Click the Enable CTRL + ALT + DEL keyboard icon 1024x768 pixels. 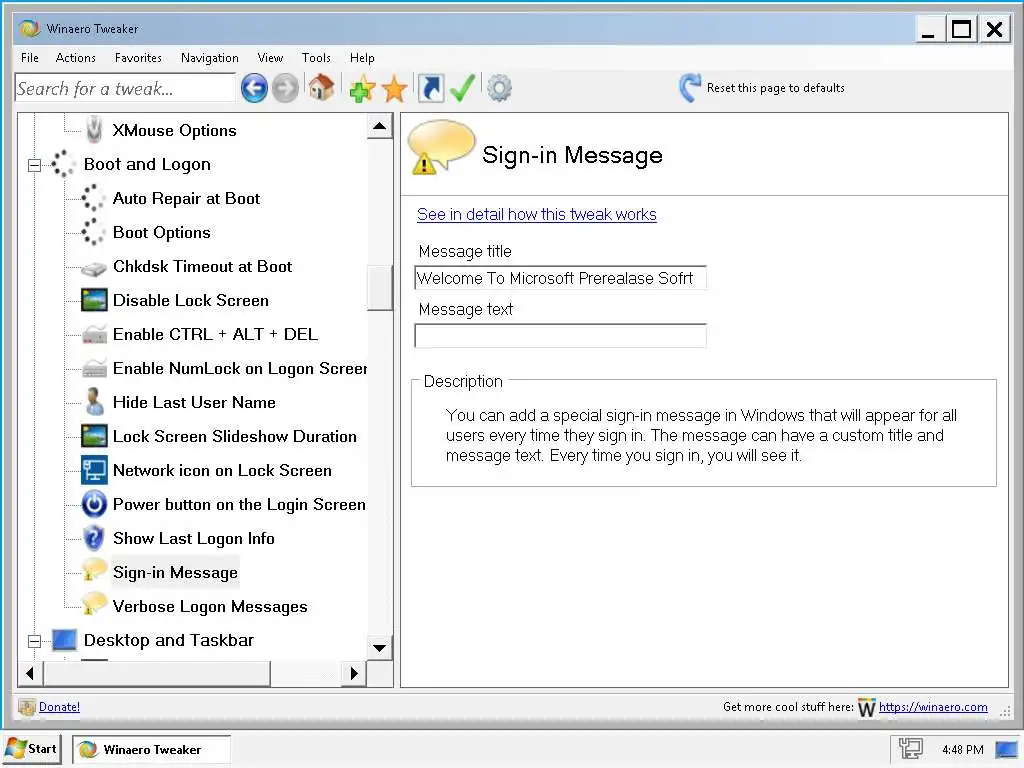[x=94, y=334]
